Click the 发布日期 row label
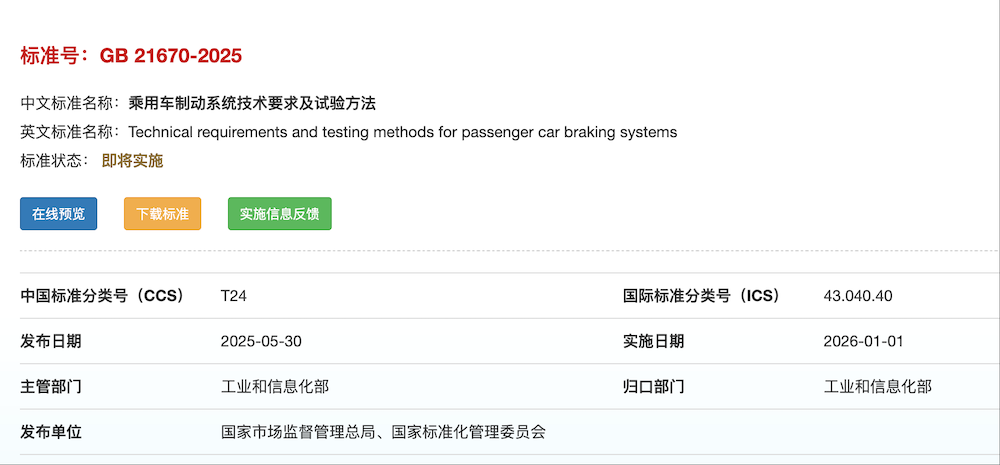Screen dimensions: 1000x465 pos(51,341)
